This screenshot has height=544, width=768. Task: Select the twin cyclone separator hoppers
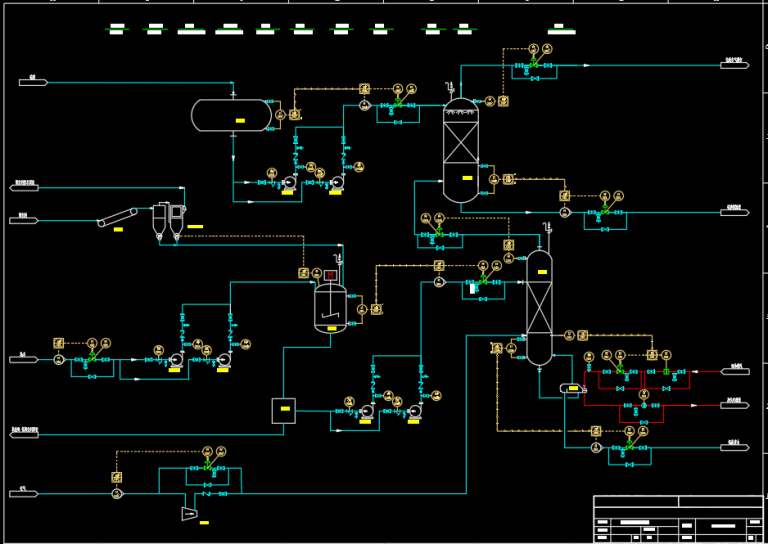tap(168, 221)
